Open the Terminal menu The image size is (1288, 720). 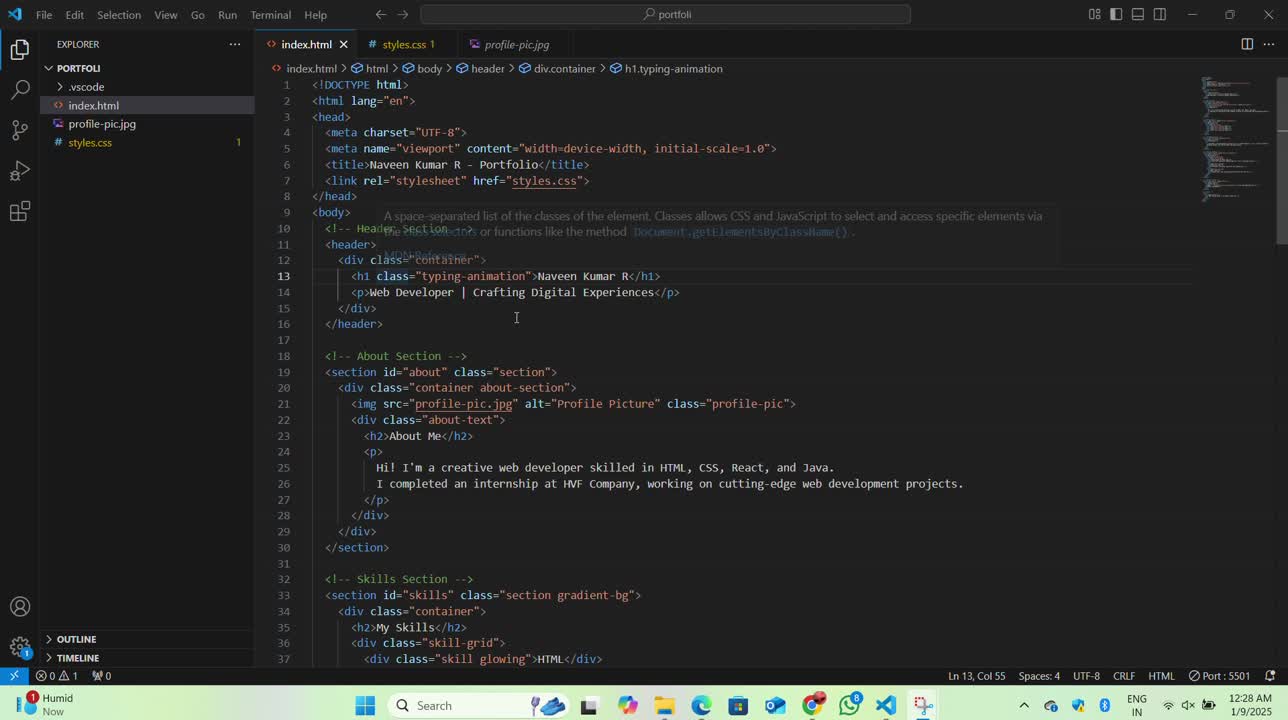(270, 15)
